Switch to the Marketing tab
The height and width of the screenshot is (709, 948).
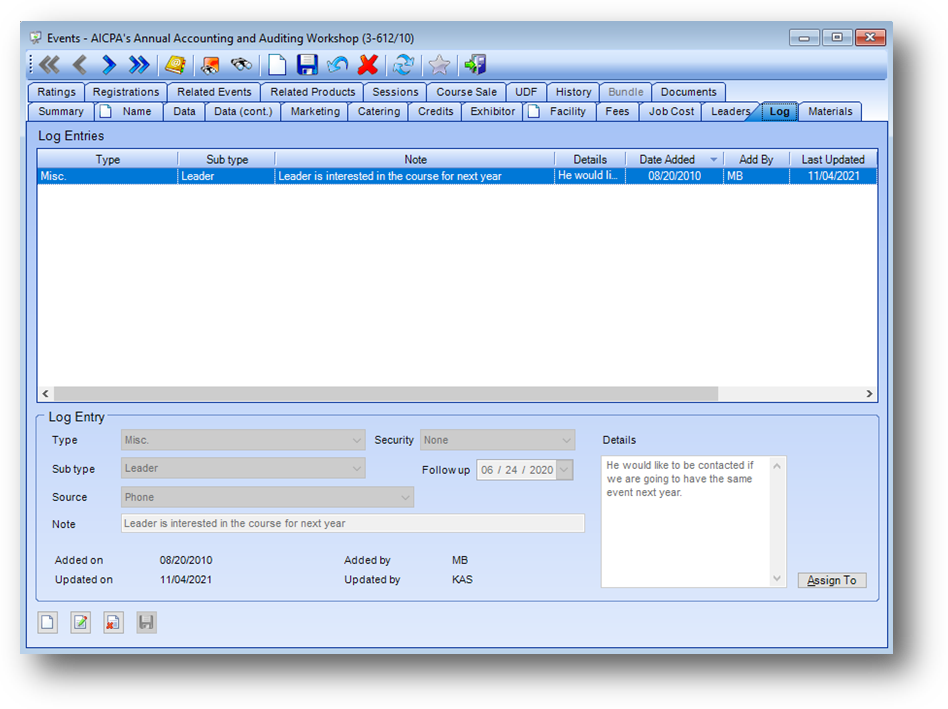click(x=315, y=111)
